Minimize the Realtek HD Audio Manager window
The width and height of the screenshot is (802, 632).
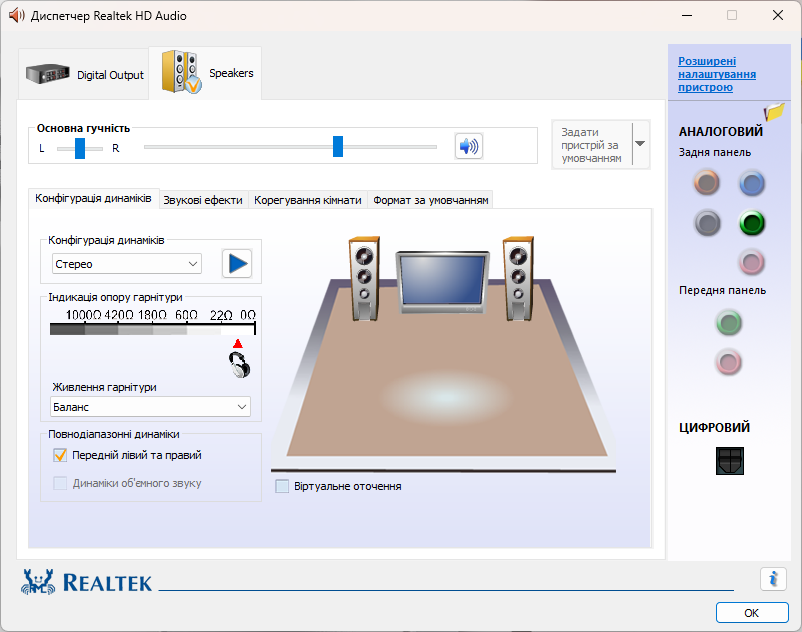687,15
